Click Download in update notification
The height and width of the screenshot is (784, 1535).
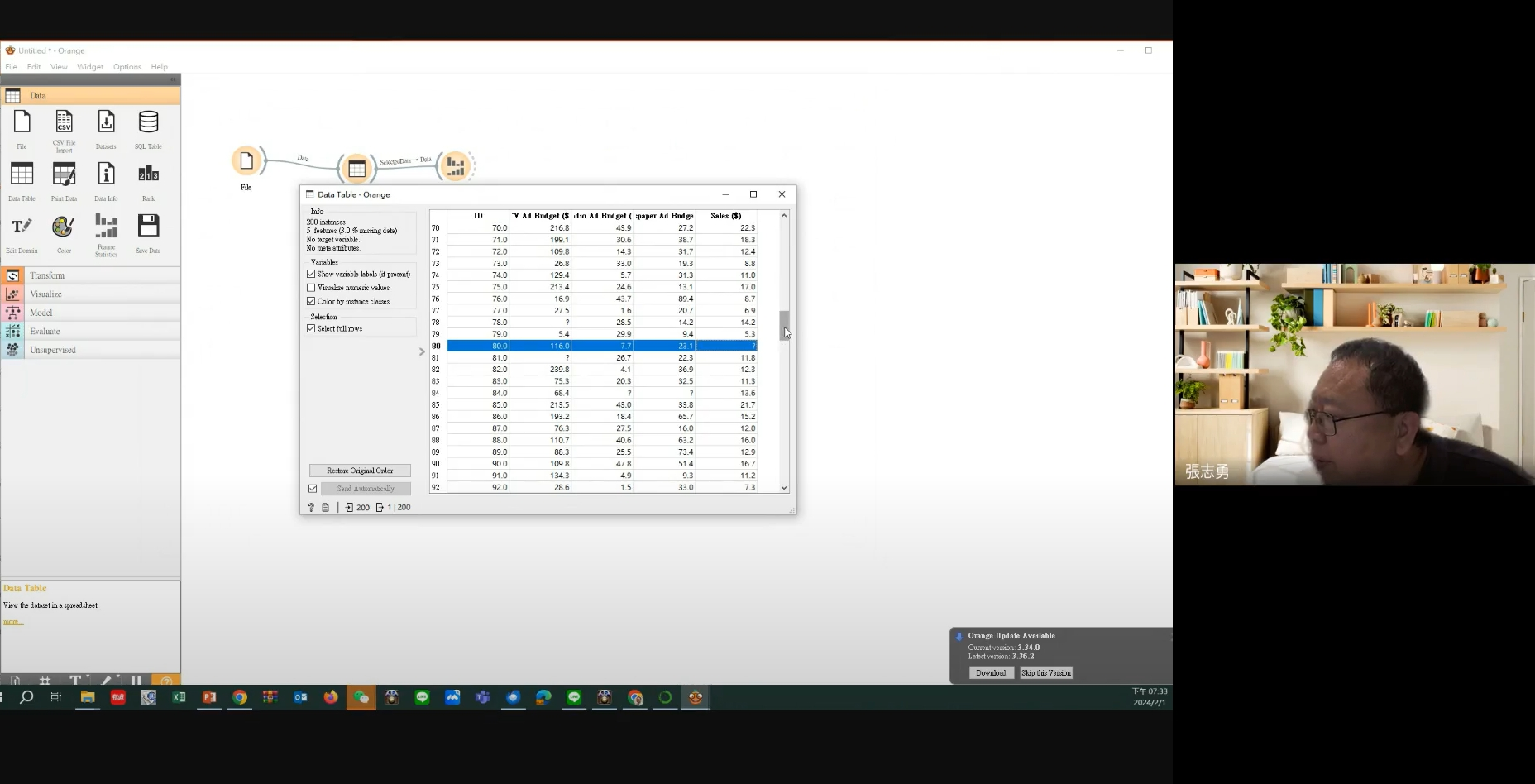(x=991, y=673)
